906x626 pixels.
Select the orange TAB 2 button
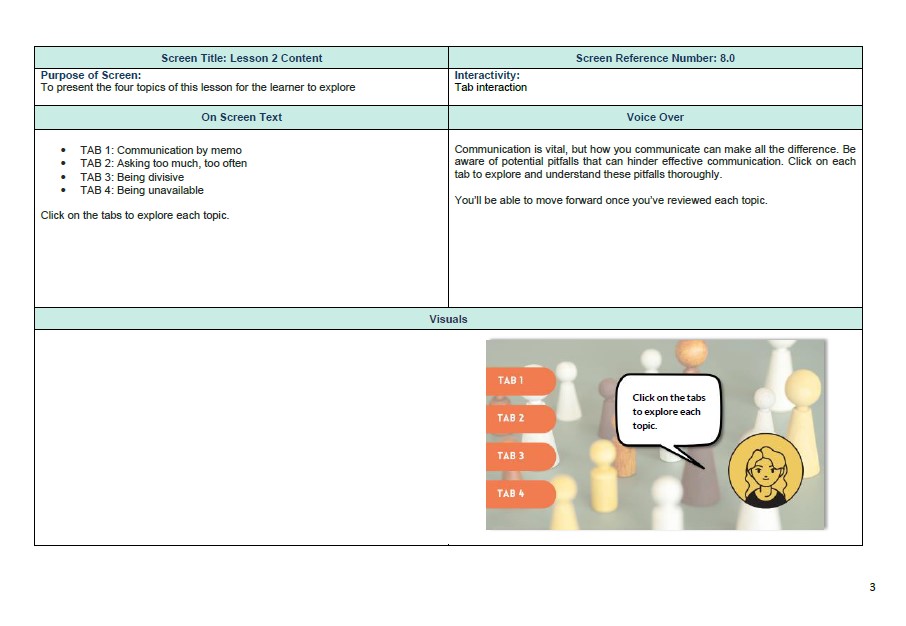(519, 418)
